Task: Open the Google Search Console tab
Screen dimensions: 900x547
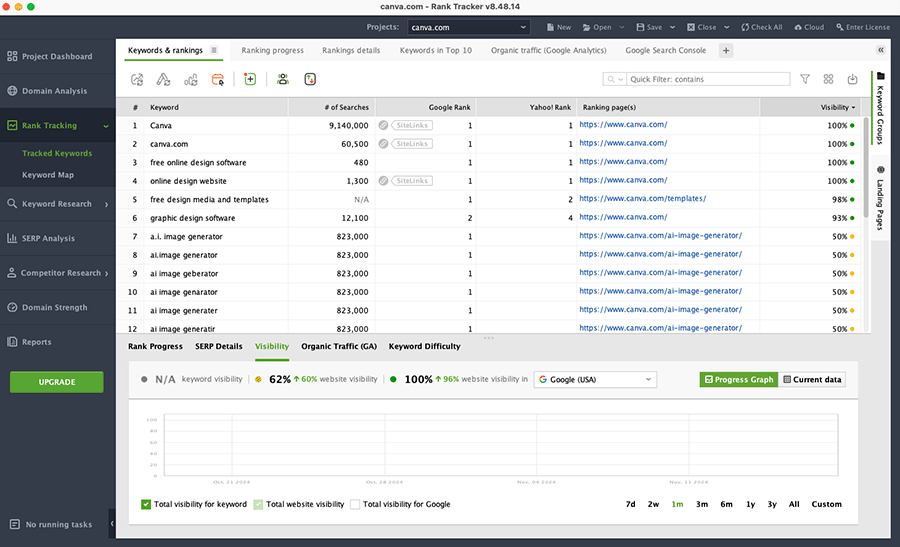Action: 665,50
